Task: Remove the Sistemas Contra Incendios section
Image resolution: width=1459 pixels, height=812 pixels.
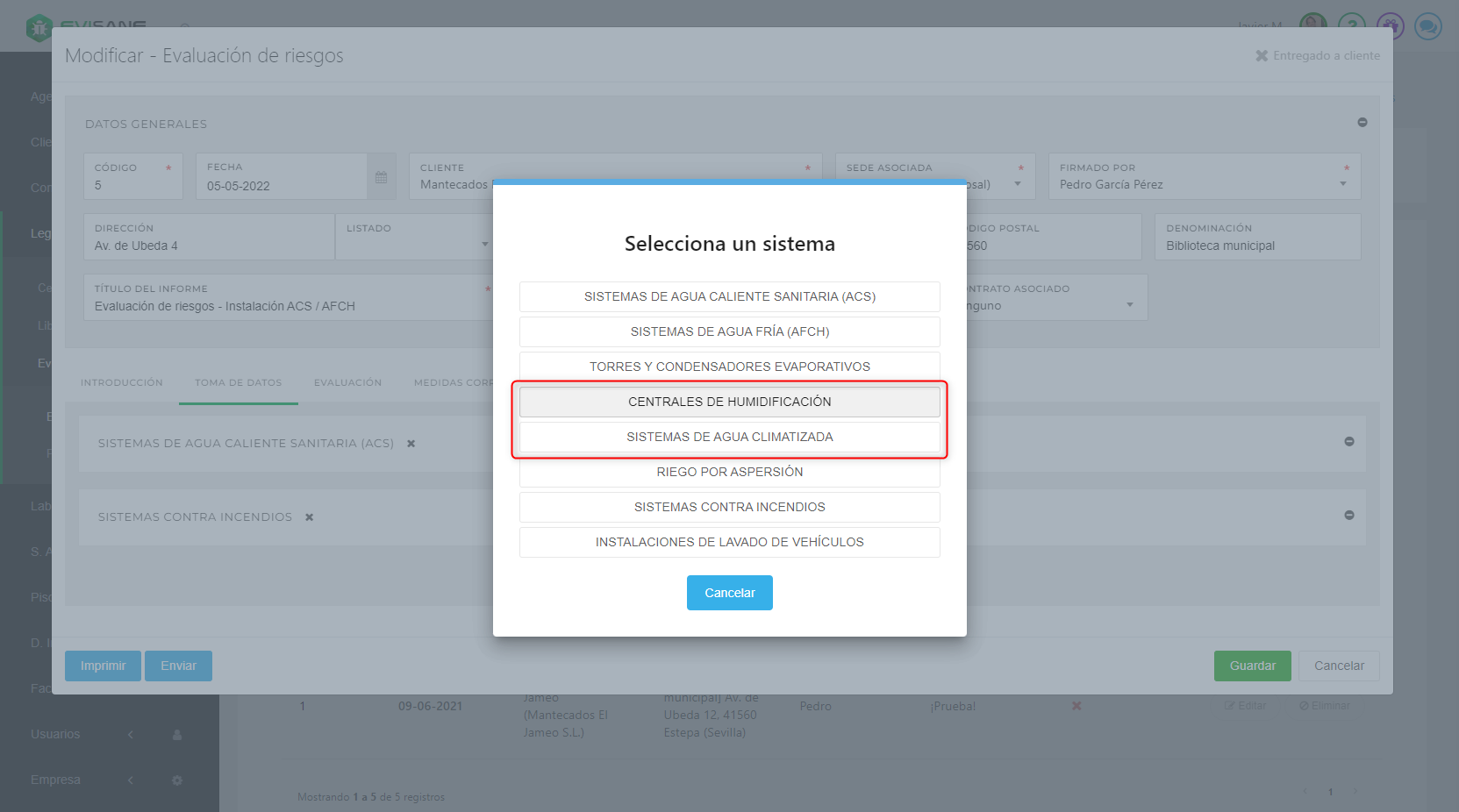Action: 309,517
